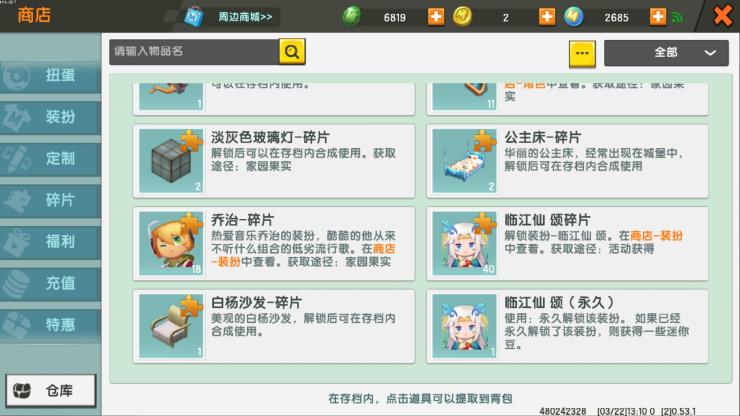Close the shop with orange X
Screen dimensions: 740x416
tap(723, 16)
